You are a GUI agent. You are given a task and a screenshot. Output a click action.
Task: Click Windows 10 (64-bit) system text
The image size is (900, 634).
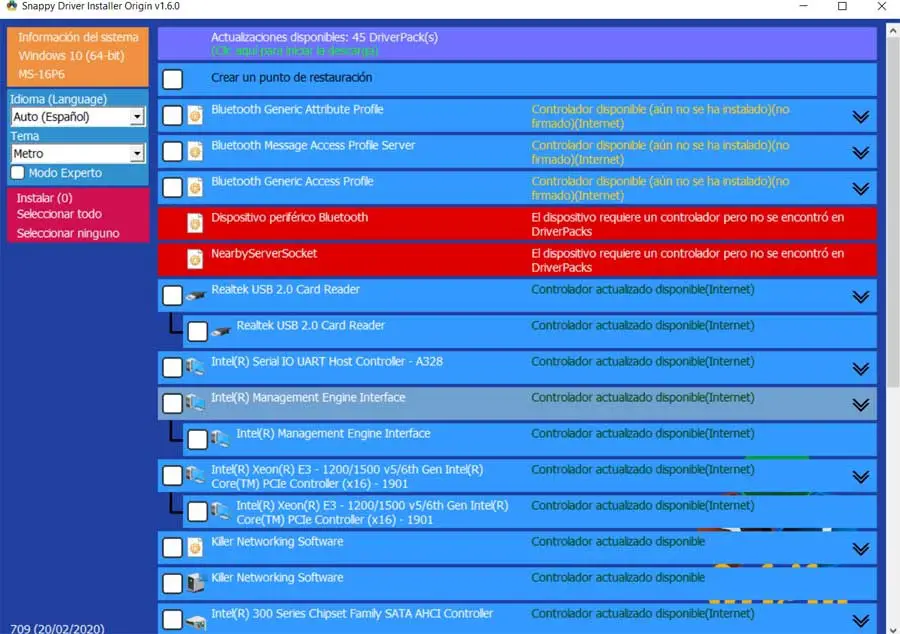71,56
